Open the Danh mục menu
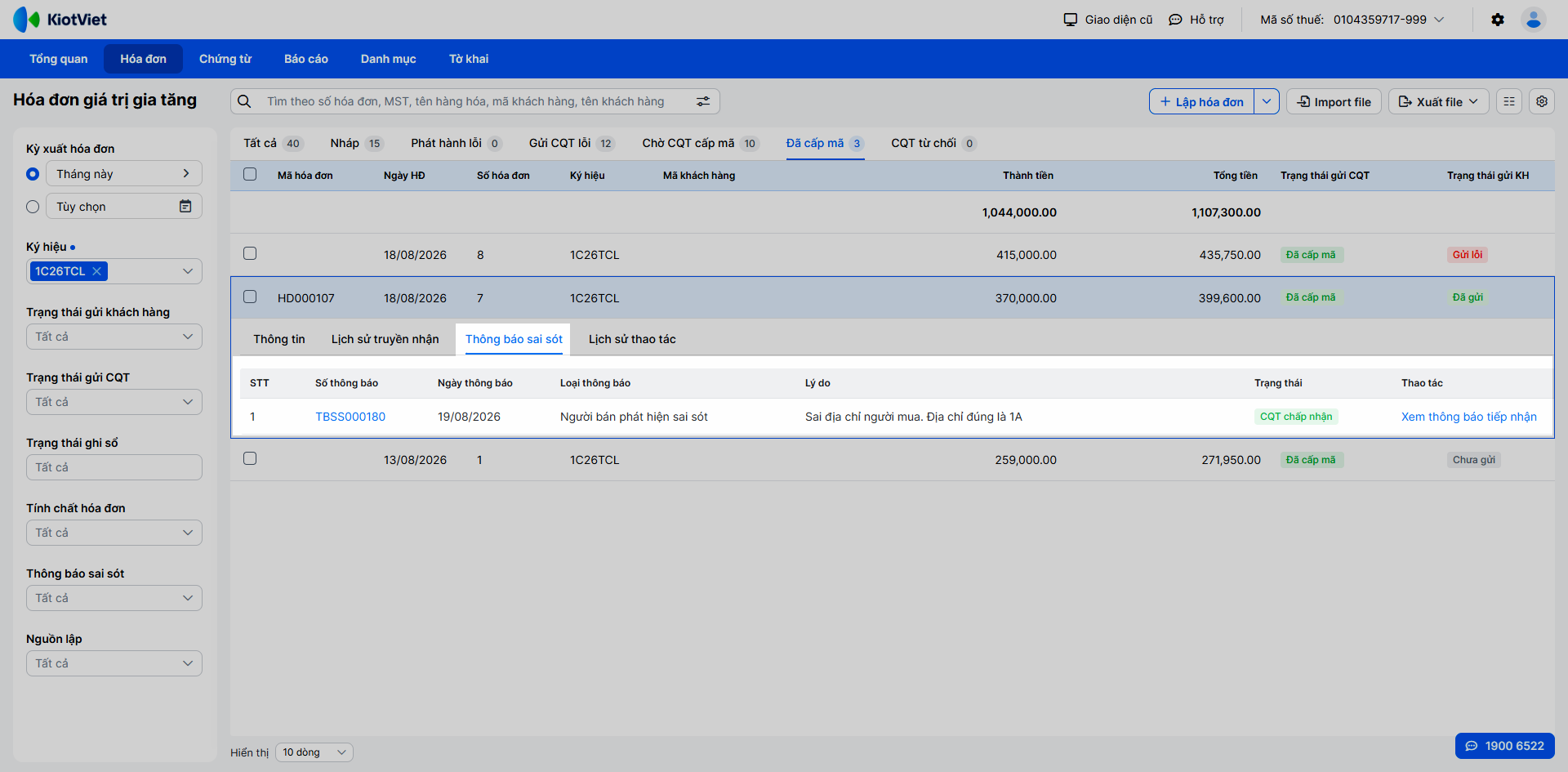Screen dimensions: 1568x772 [x=389, y=59]
